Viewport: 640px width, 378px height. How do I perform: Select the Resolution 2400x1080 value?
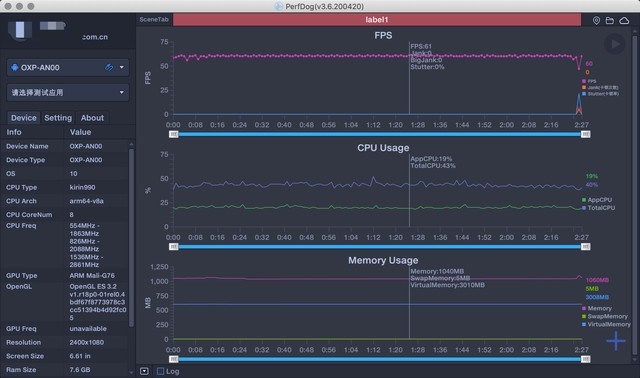[87, 342]
